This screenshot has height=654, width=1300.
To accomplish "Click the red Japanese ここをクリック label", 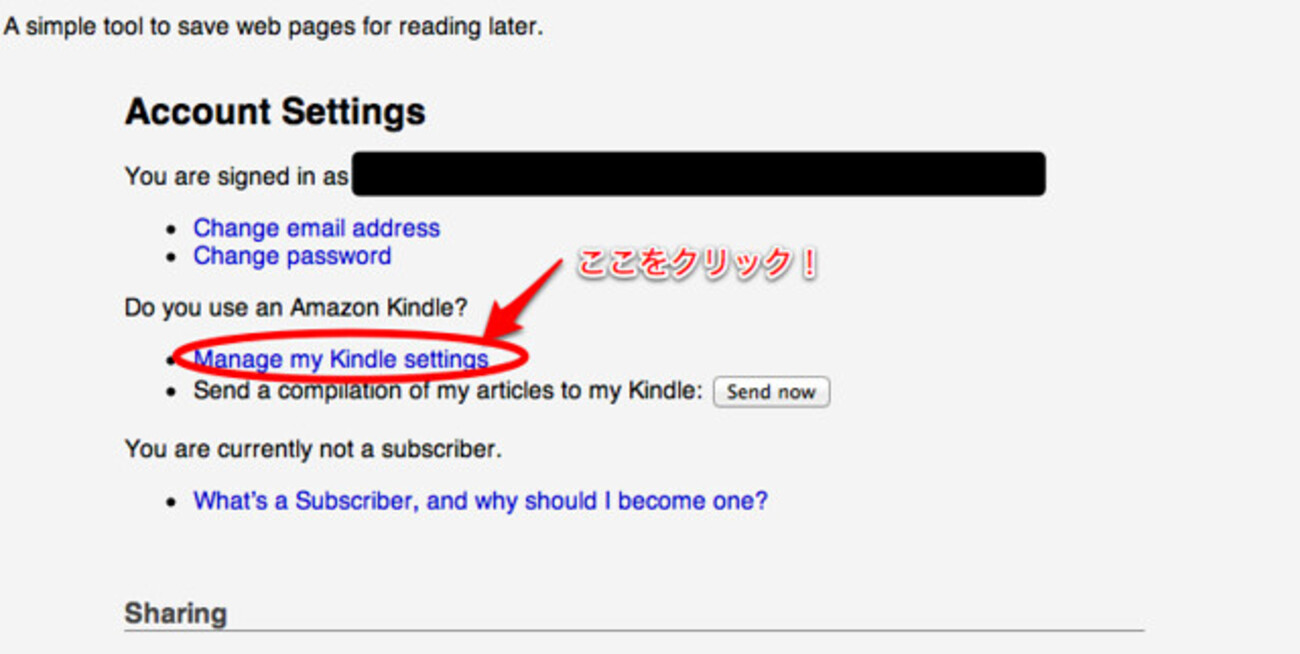I will click(x=699, y=265).
